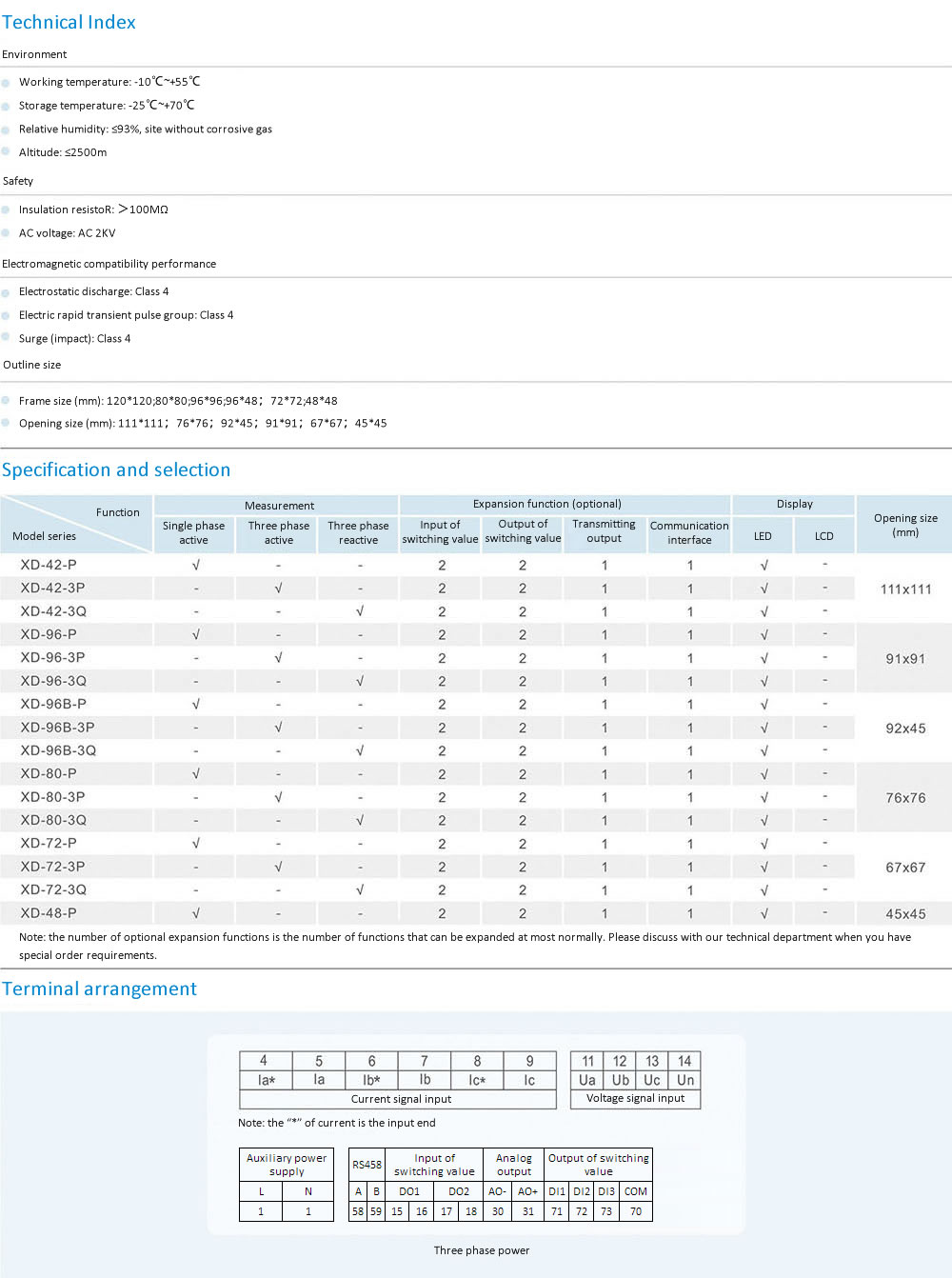The image size is (952, 1278).
Task: Click the Transmitting output column header
Action: (604, 531)
